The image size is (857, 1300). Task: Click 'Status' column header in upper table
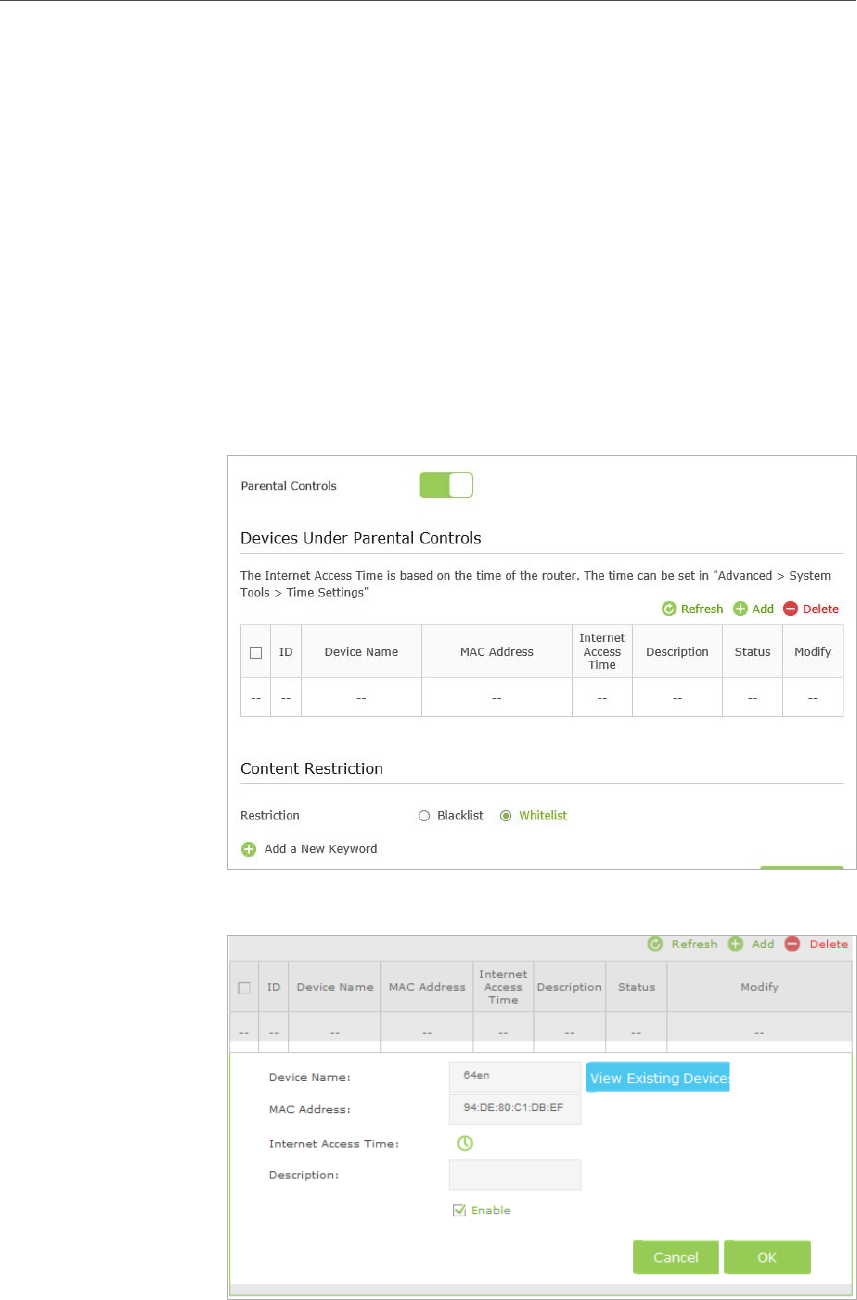click(752, 652)
